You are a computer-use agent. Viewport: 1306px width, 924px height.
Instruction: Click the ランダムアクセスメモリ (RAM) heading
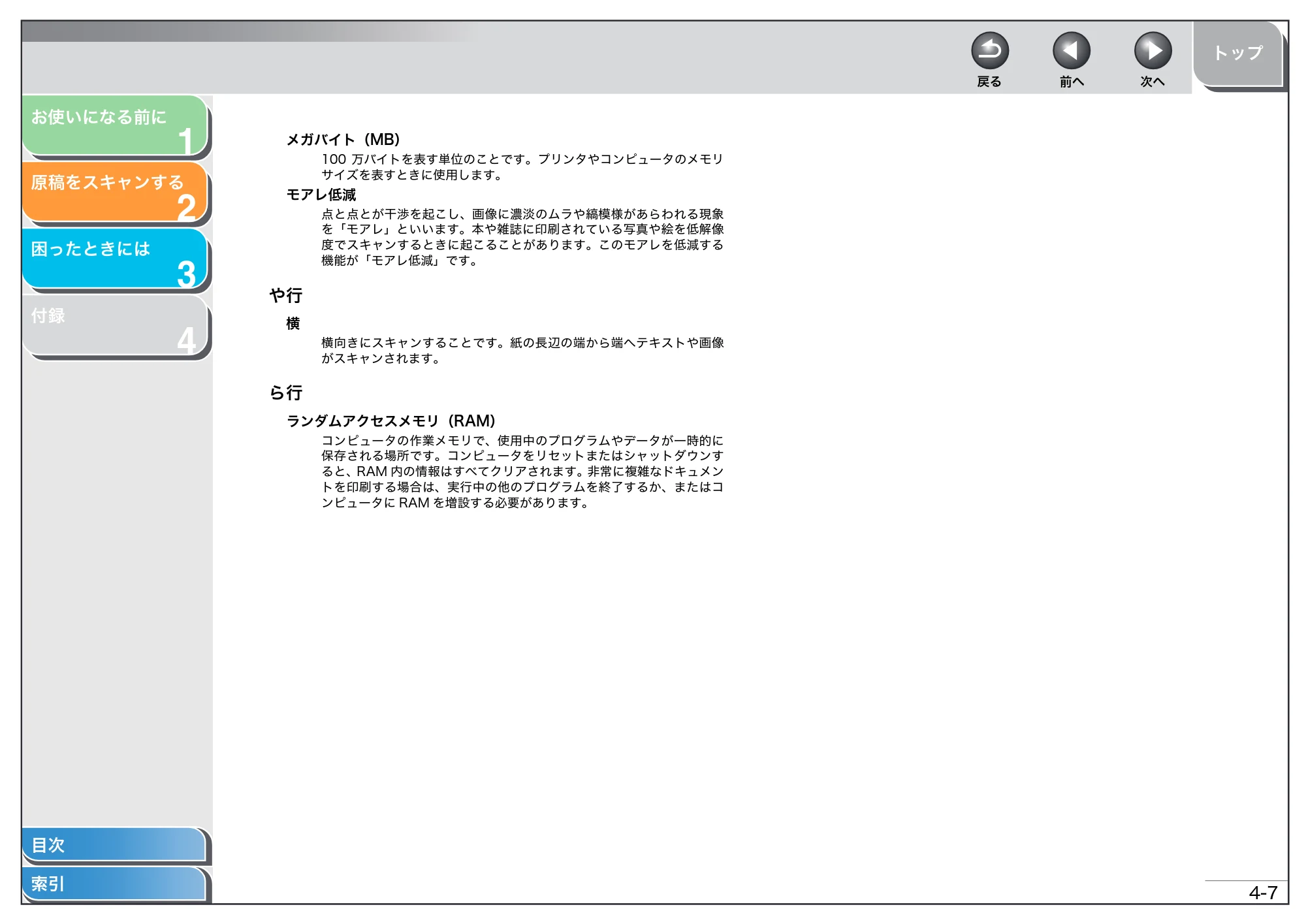[391, 421]
